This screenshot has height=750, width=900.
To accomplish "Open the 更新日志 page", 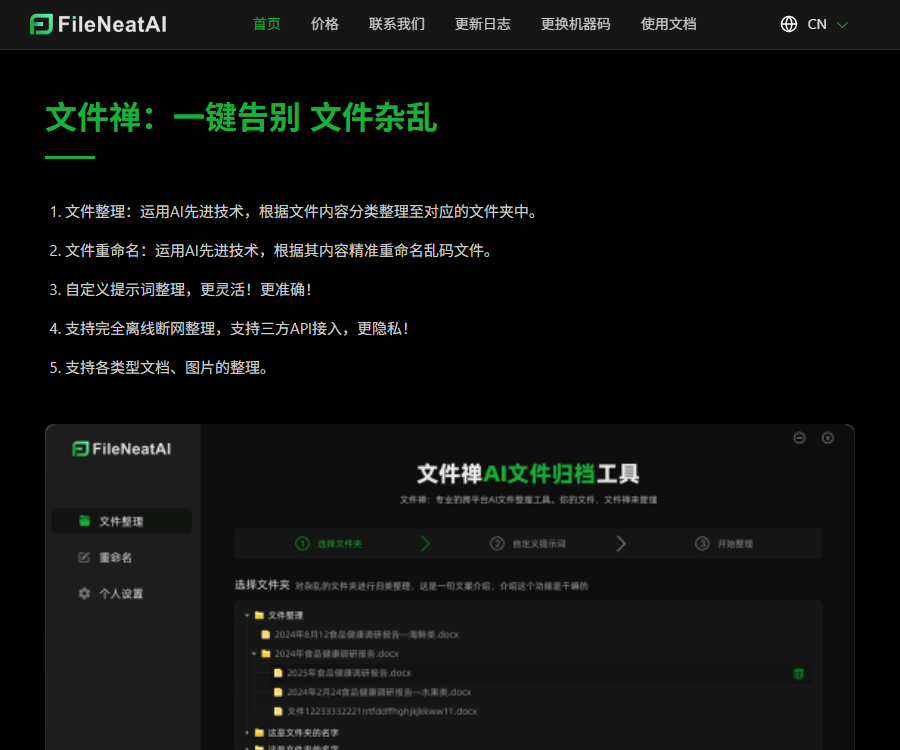I will [483, 24].
